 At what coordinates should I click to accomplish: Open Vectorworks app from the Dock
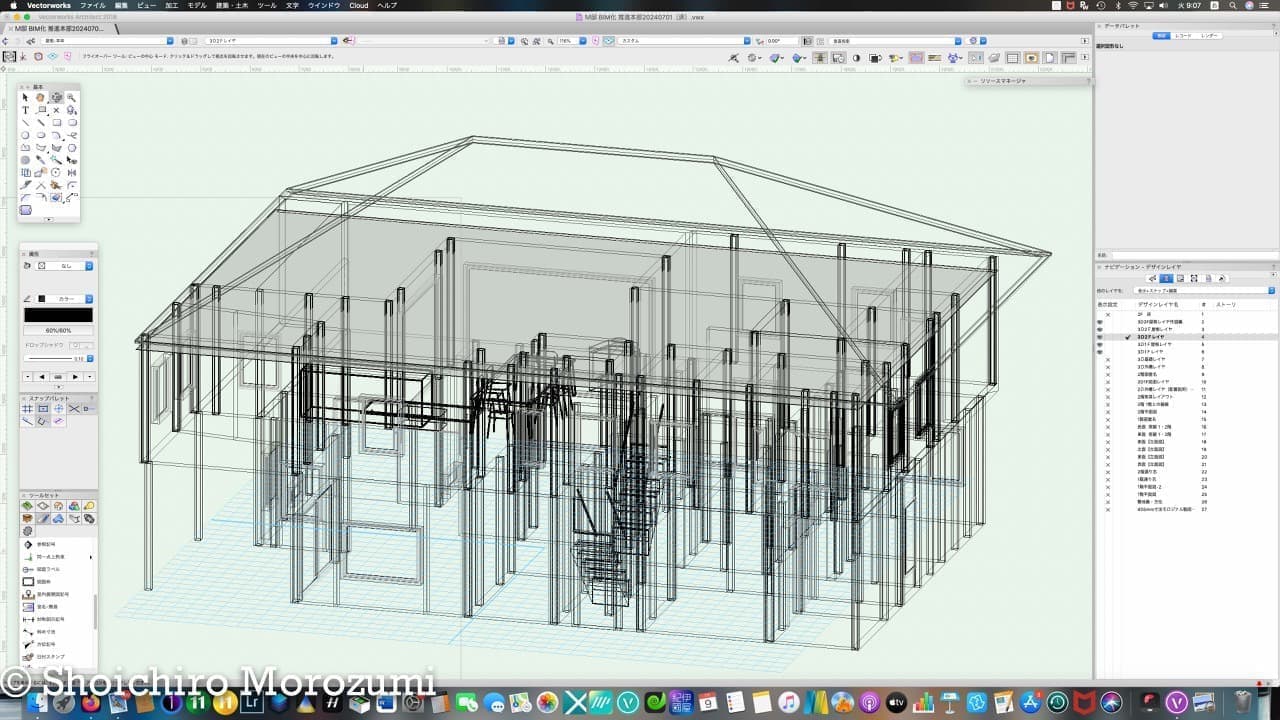(1177, 702)
